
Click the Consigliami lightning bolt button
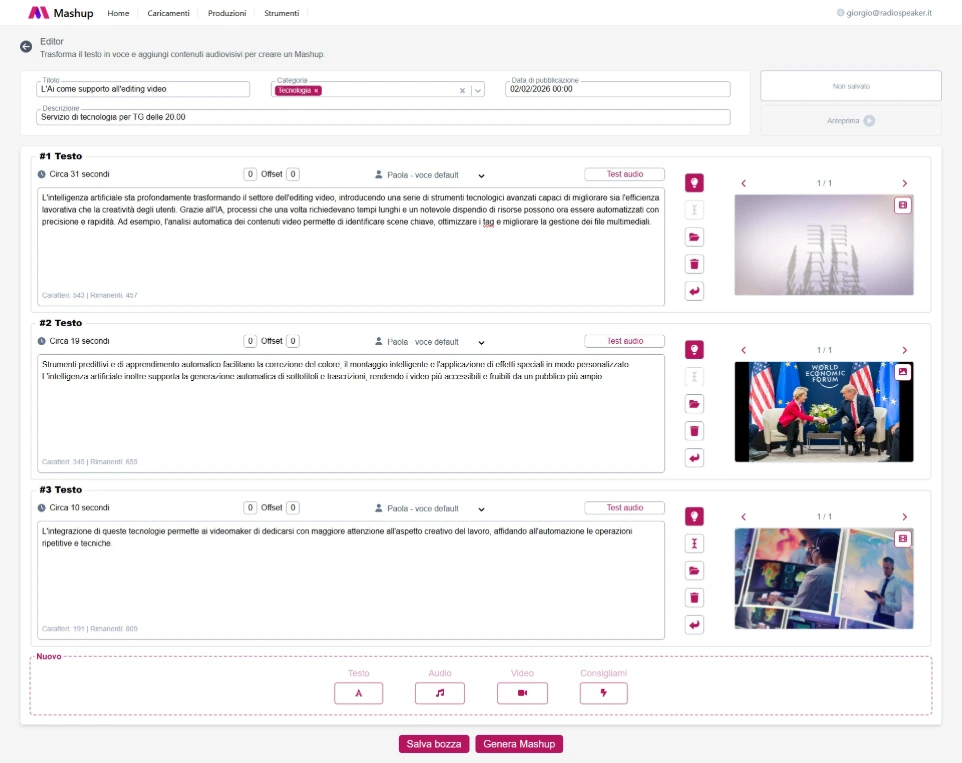(603, 693)
